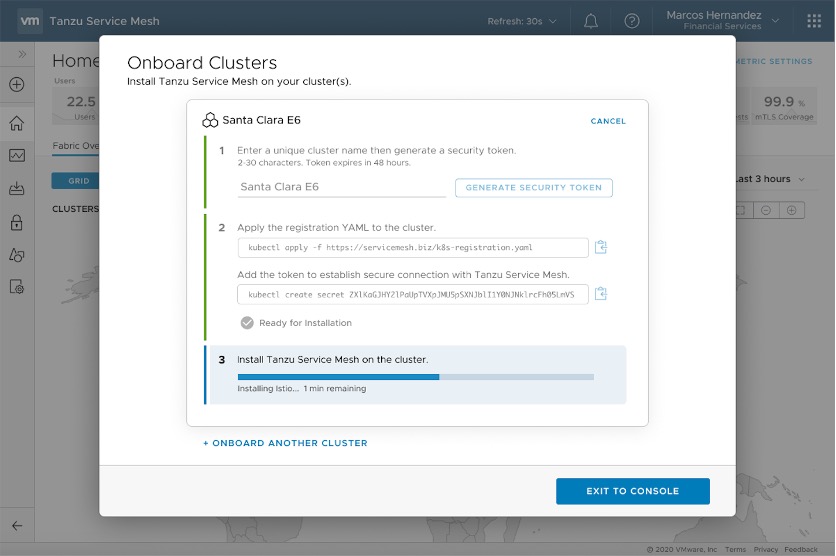Click Generate Security Token button

tap(534, 188)
